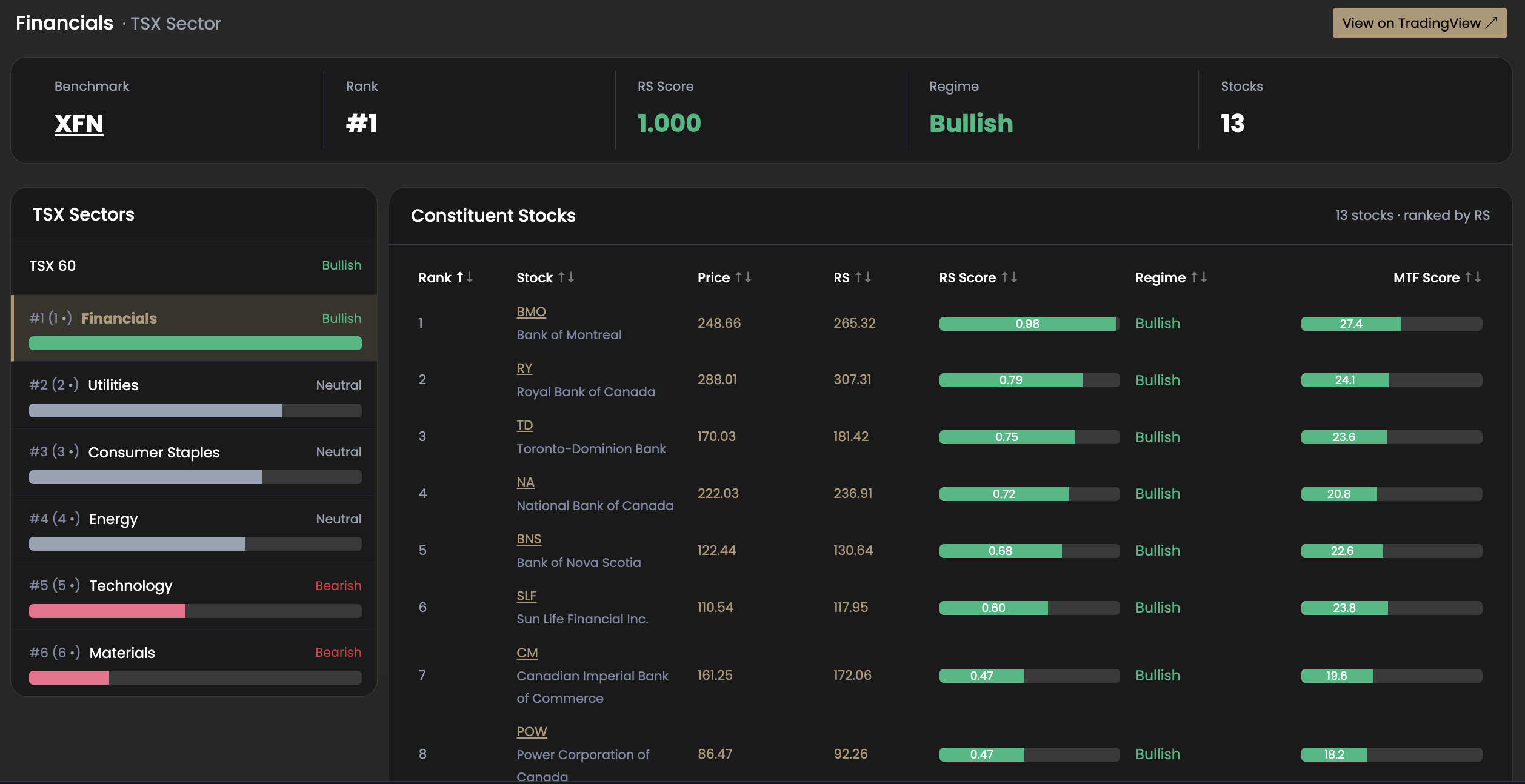Click the Bullish regime for CM row
Screen dimensions: 1525x784
click(x=1158, y=676)
